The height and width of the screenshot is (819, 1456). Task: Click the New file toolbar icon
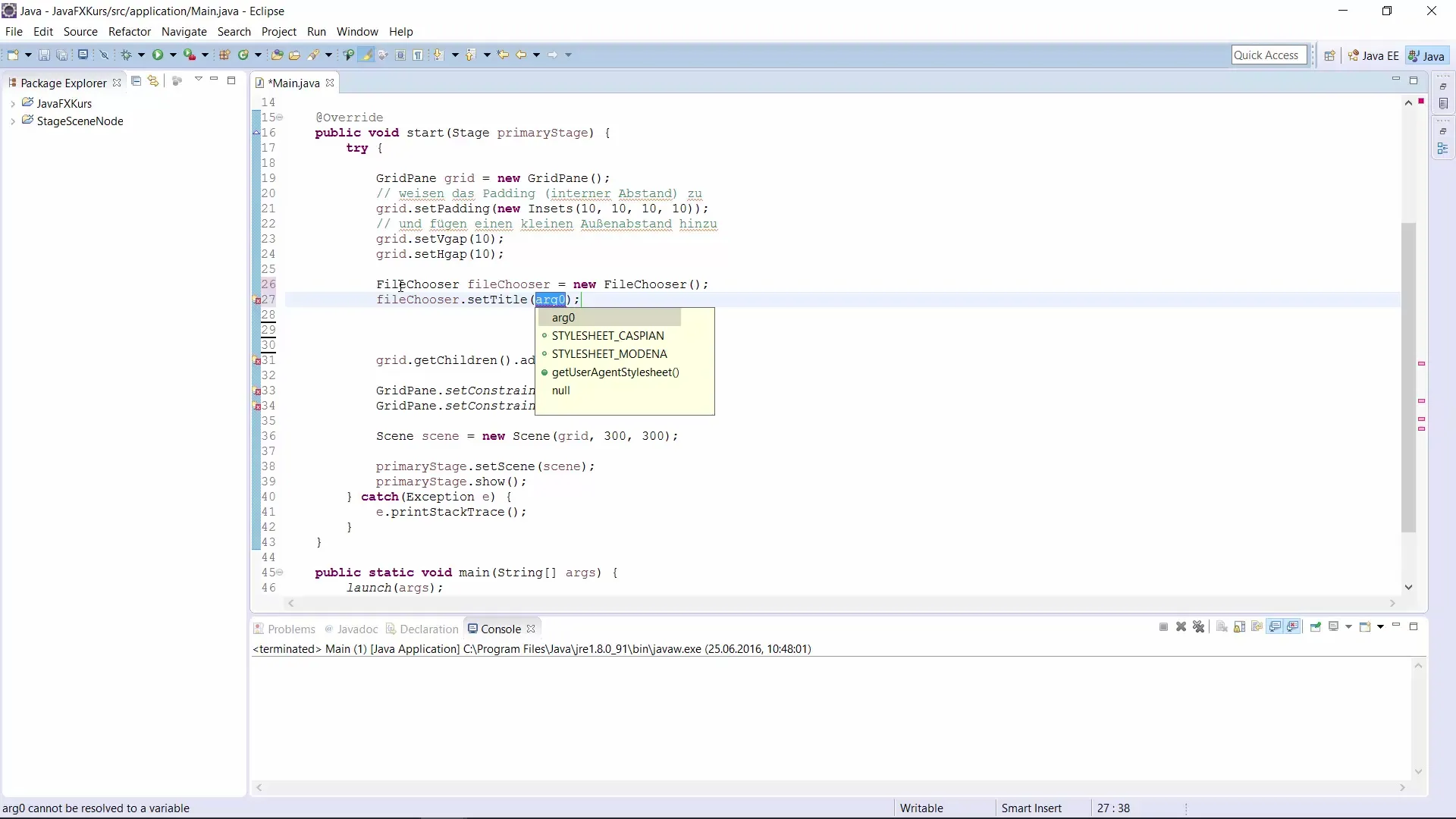pos(13,55)
